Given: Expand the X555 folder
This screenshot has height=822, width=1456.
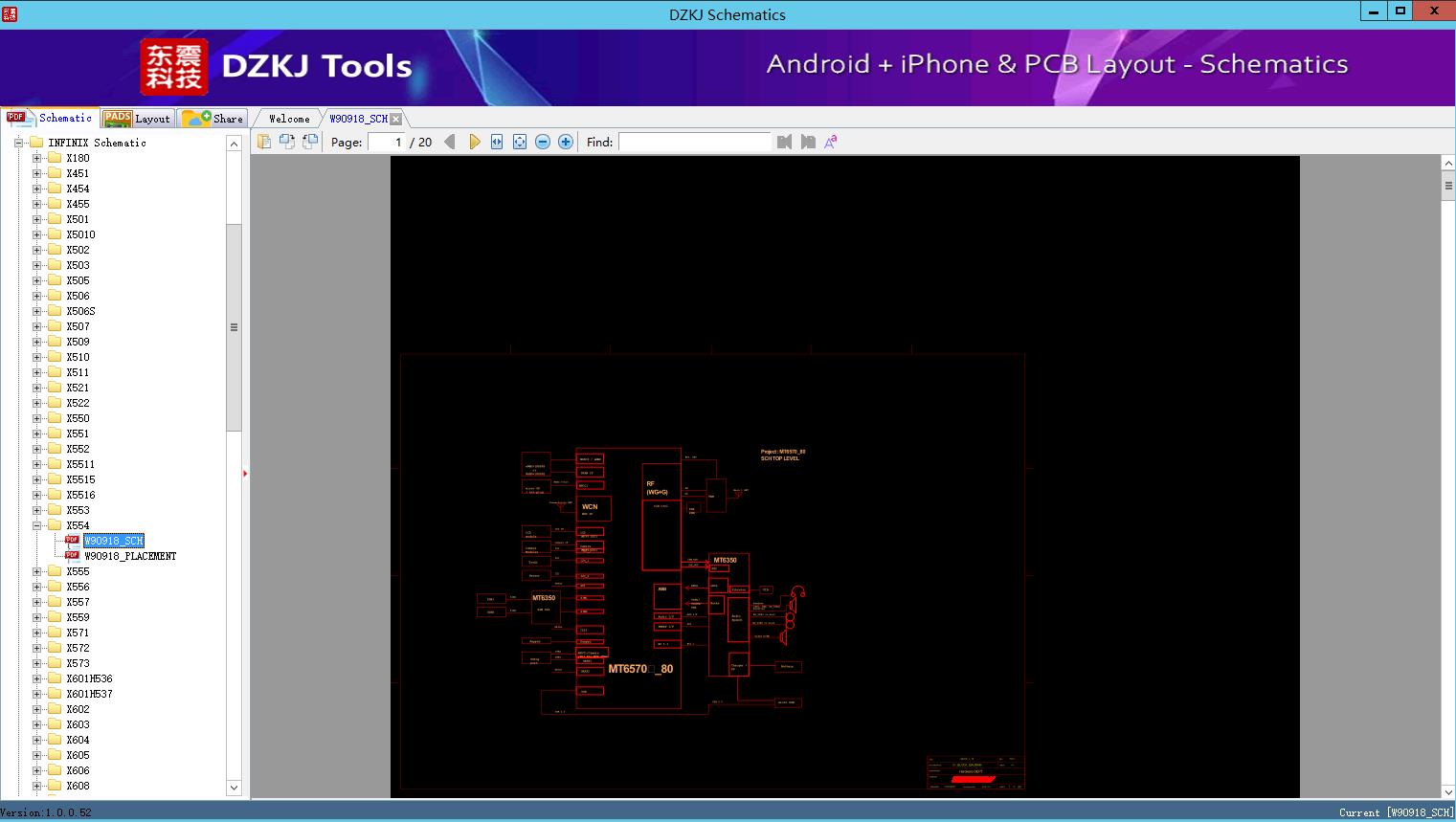Looking at the screenshot, I should click(x=36, y=571).
